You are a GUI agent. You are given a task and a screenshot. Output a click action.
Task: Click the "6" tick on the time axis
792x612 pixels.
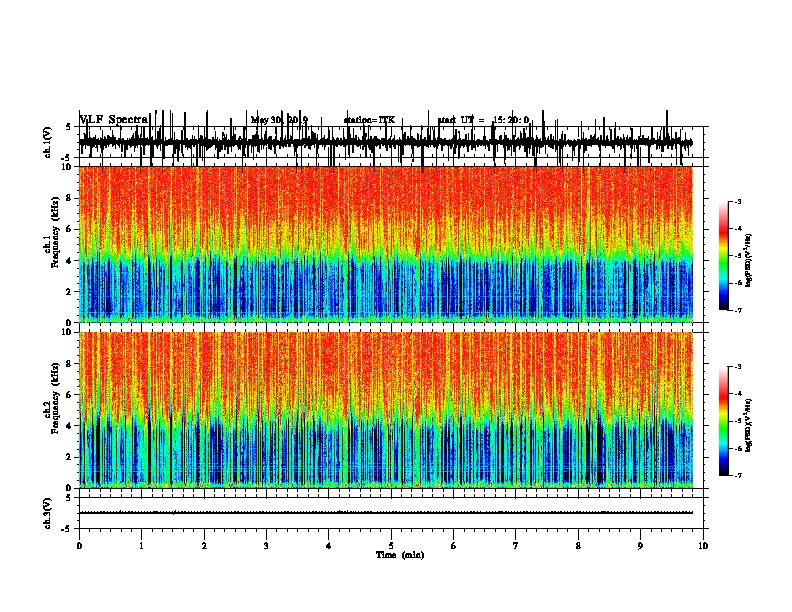[453, 546]
